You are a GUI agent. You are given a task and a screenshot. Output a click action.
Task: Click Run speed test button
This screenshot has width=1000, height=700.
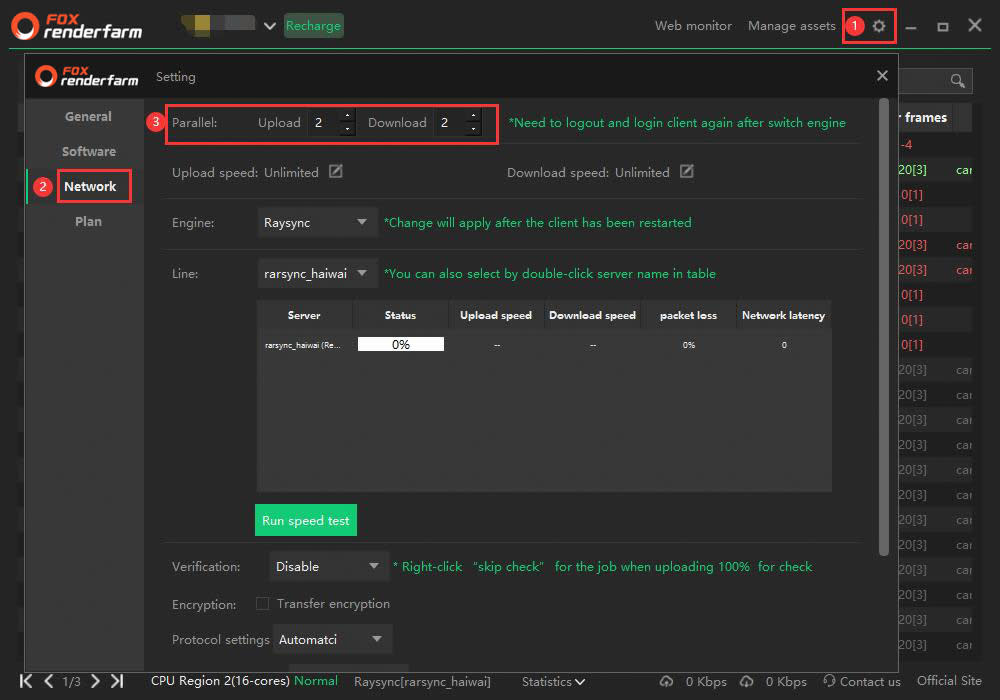(305, 520)
